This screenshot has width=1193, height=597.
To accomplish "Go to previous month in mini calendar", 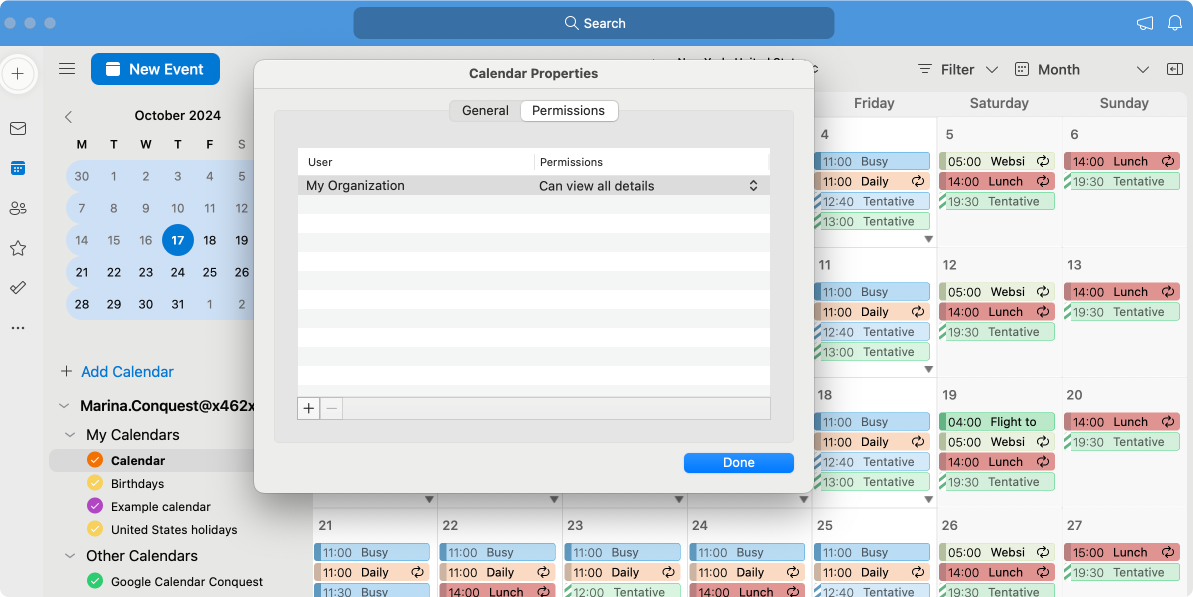I will click(x=68, y=116).
